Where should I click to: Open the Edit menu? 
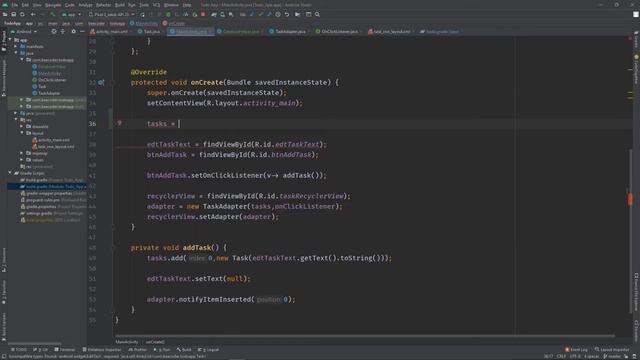pos(25,5)
